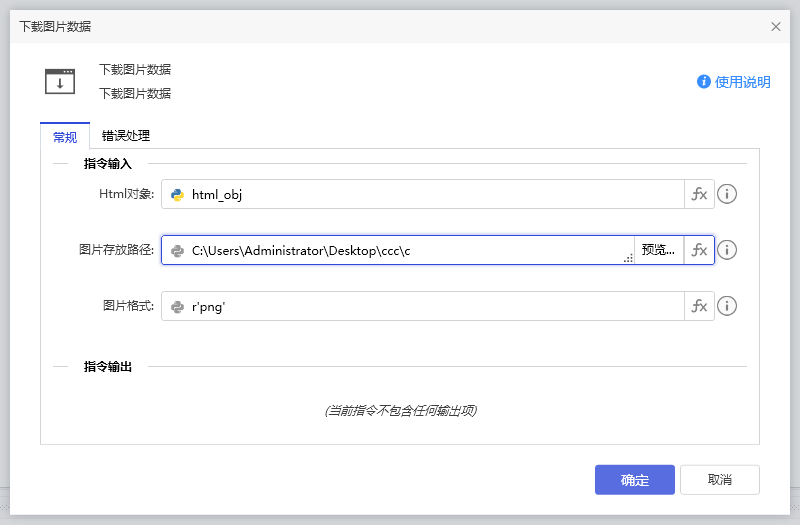Open the 使用说明 help link

[x=734, y=82]
